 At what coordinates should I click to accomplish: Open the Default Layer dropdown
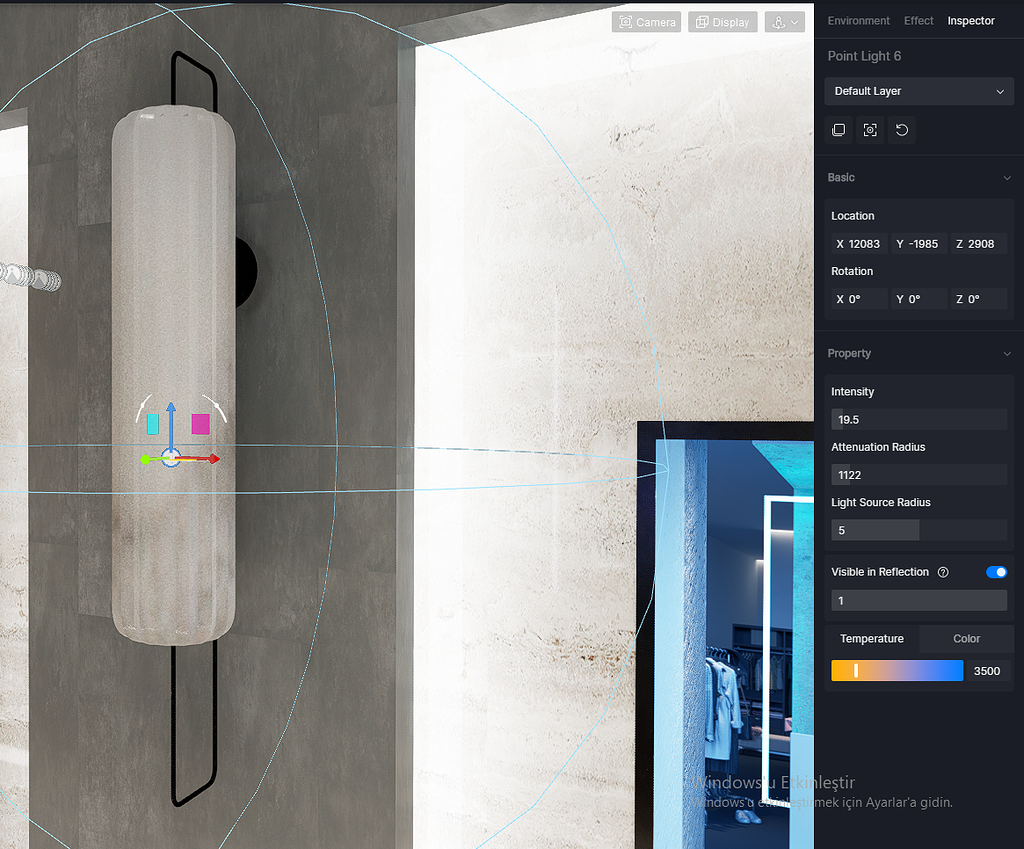coord(918,91)
